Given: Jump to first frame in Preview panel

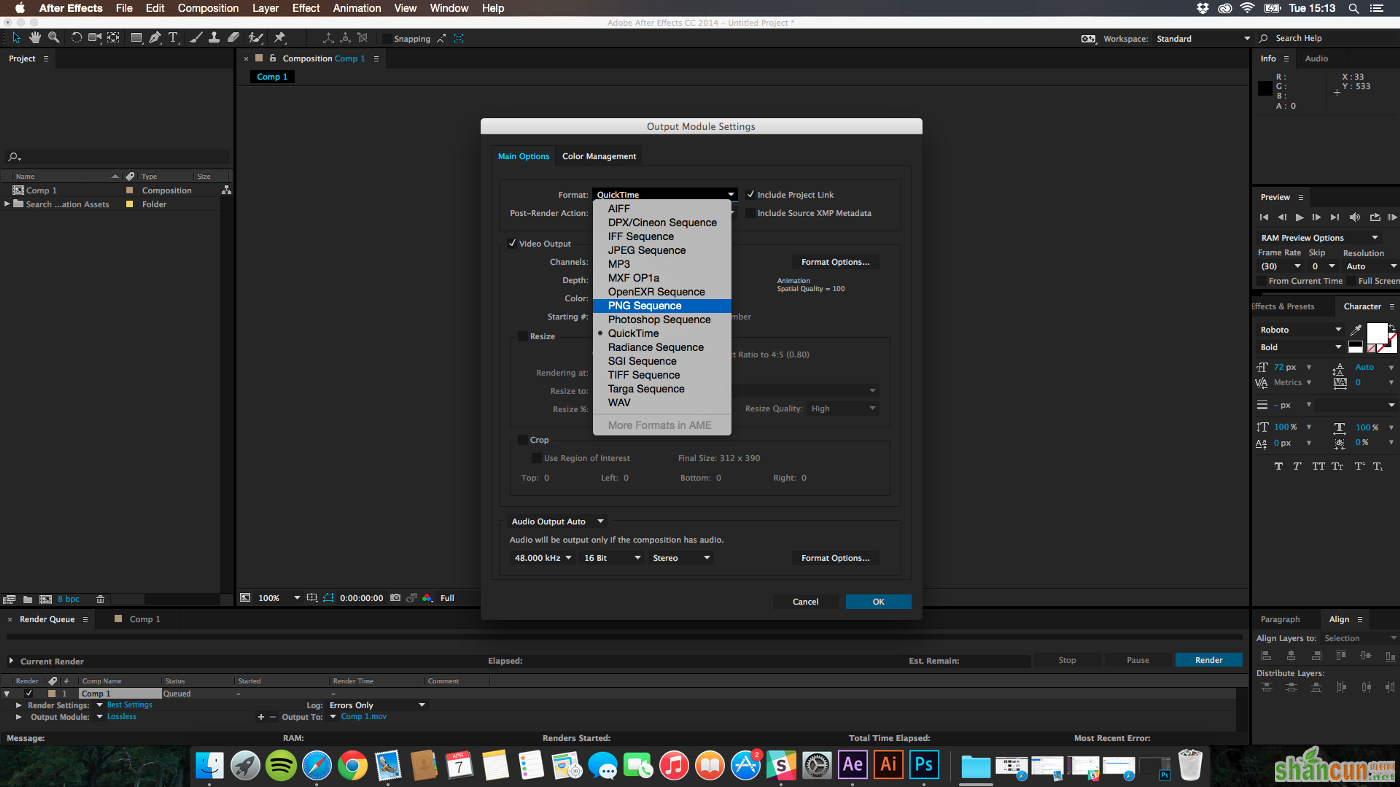Looking at the screenshot, I should point(1264,217).
